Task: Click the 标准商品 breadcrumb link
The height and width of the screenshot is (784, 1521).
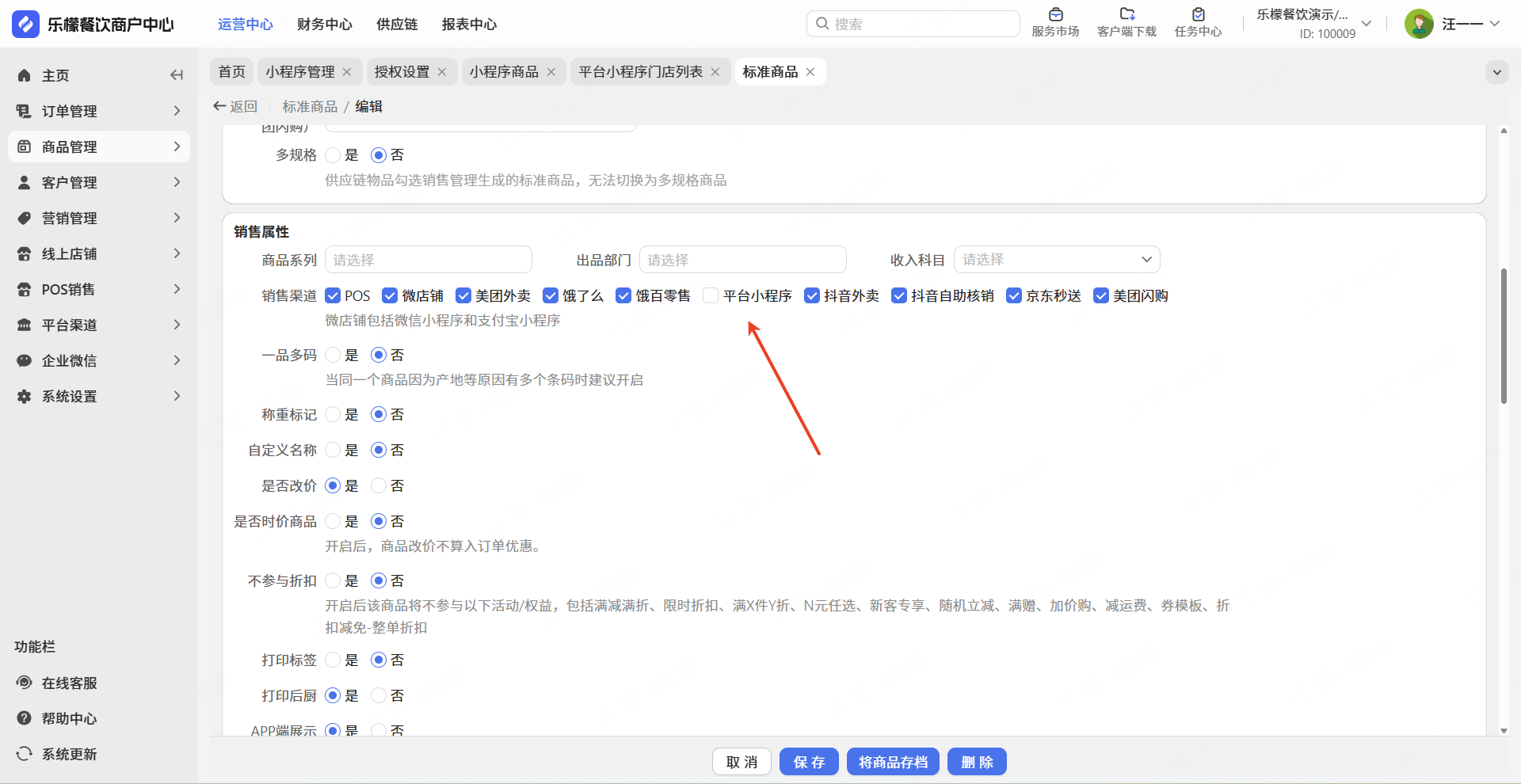Action: point(310,106)
